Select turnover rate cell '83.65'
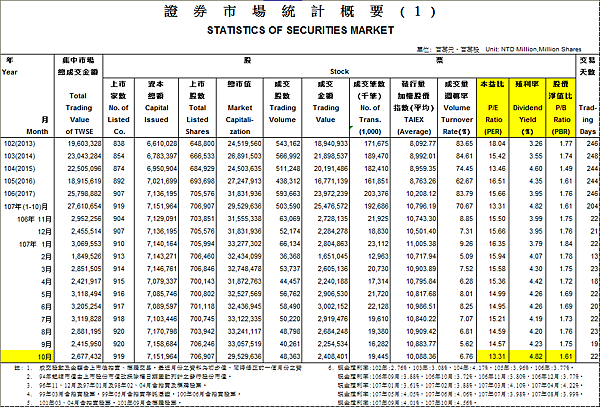 point(464,143)
